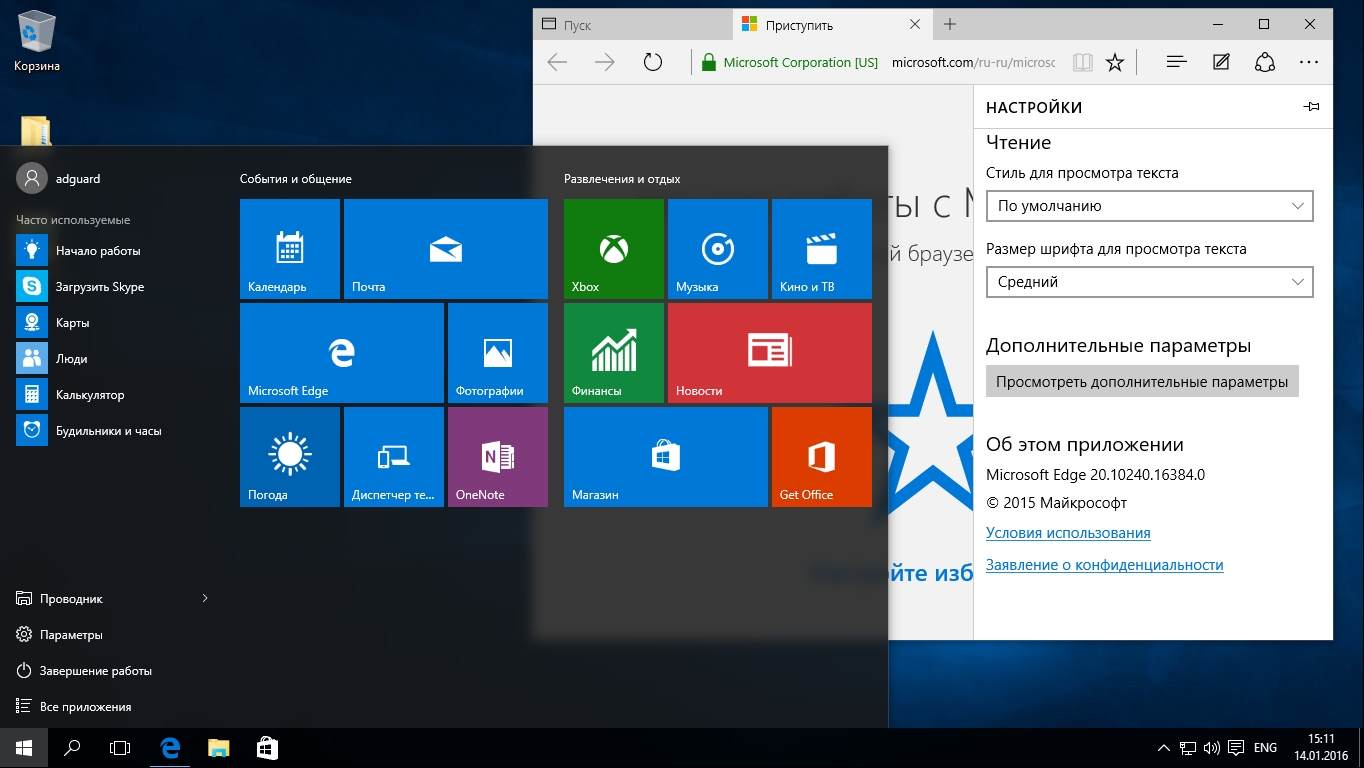Screen dimensions: 1364x768
Task: Open font size dropdown 'Средний'
Action: coord(1149,282)
